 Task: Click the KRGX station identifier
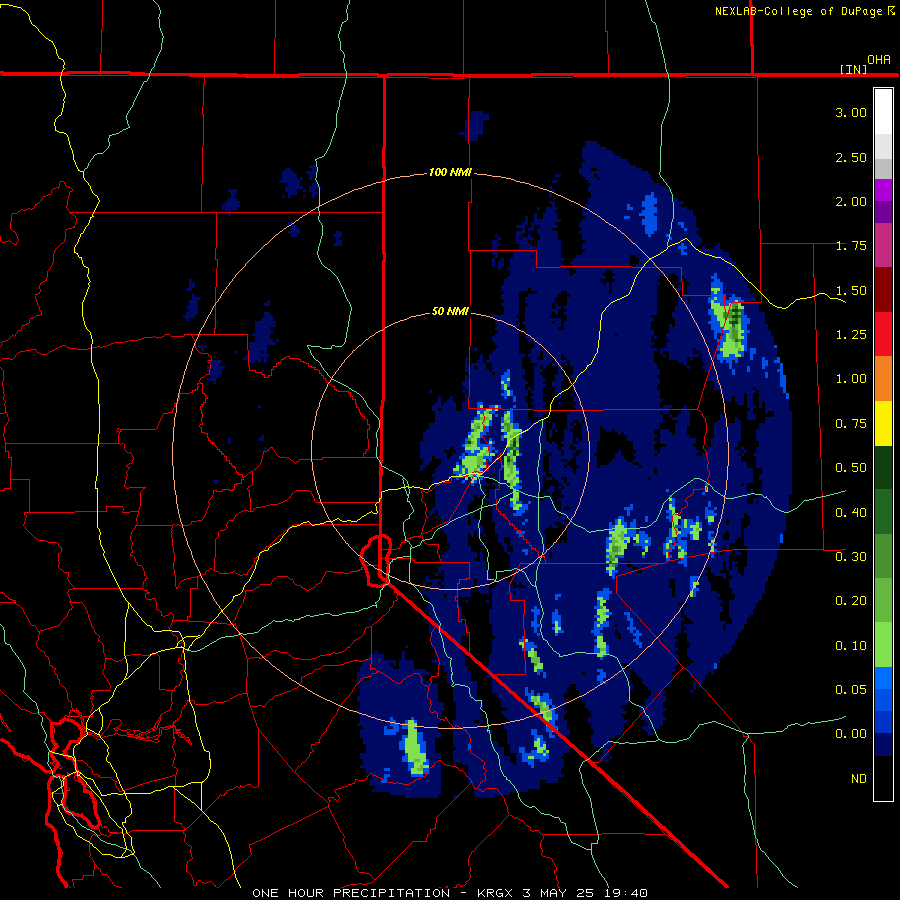(495, 893)
